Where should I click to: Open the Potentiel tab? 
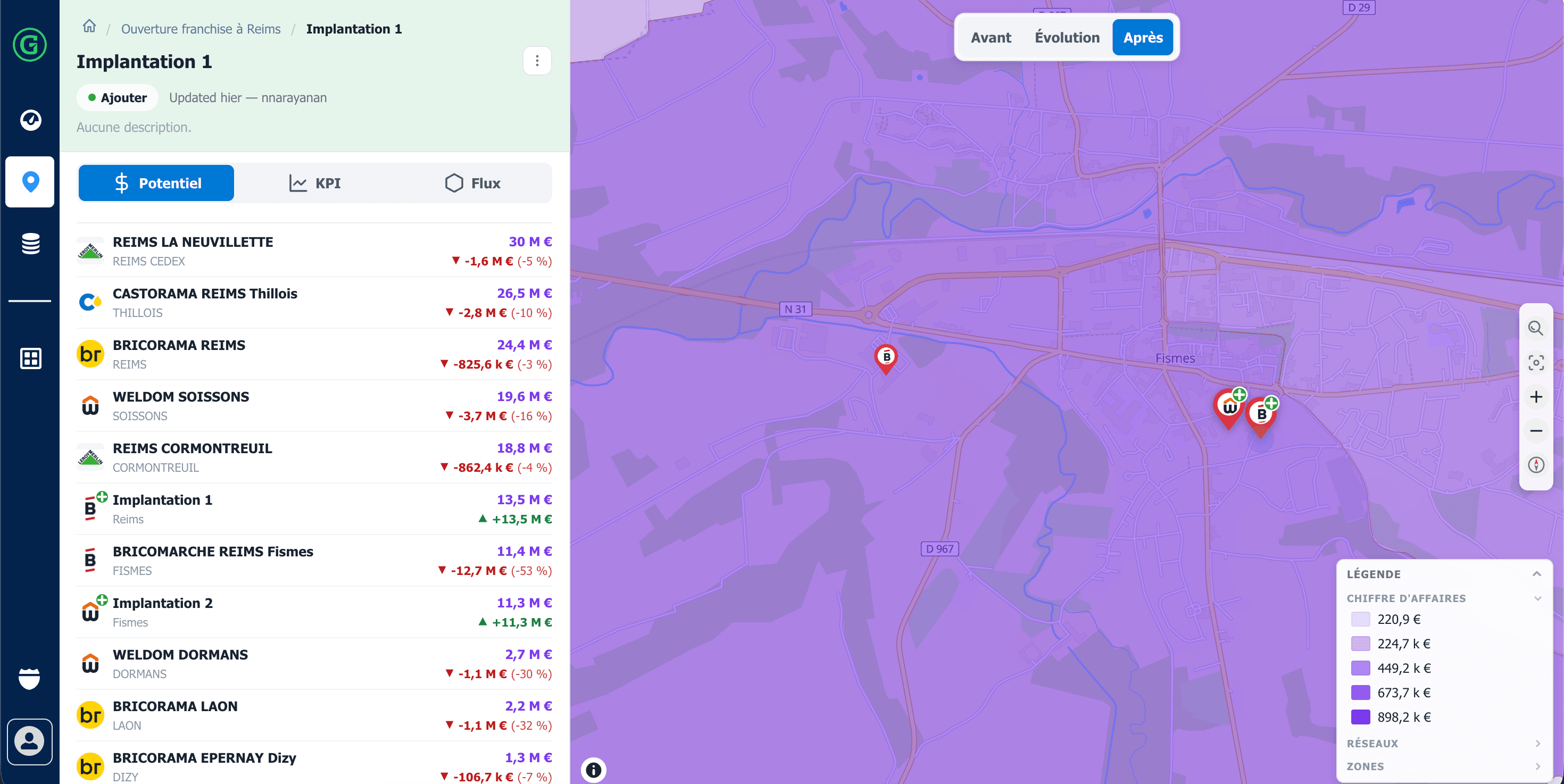(156, 184)
